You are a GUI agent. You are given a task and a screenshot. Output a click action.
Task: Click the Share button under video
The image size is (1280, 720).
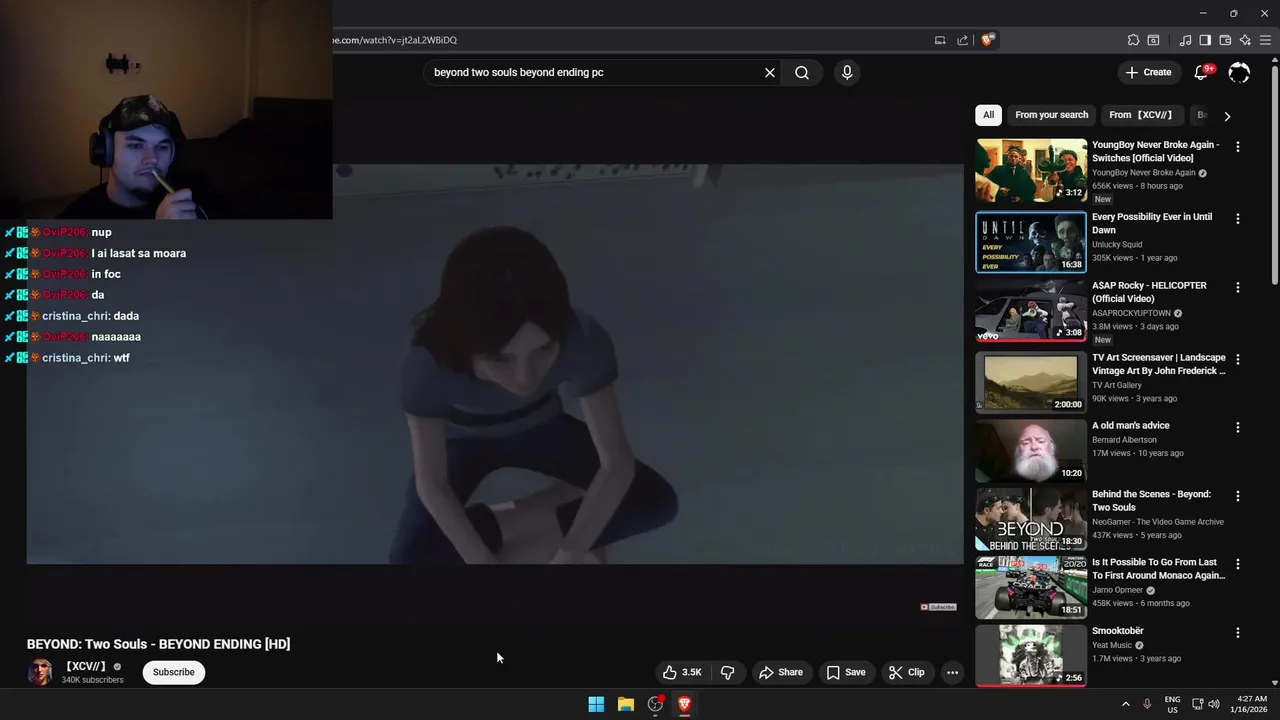(x=781, y=672)
